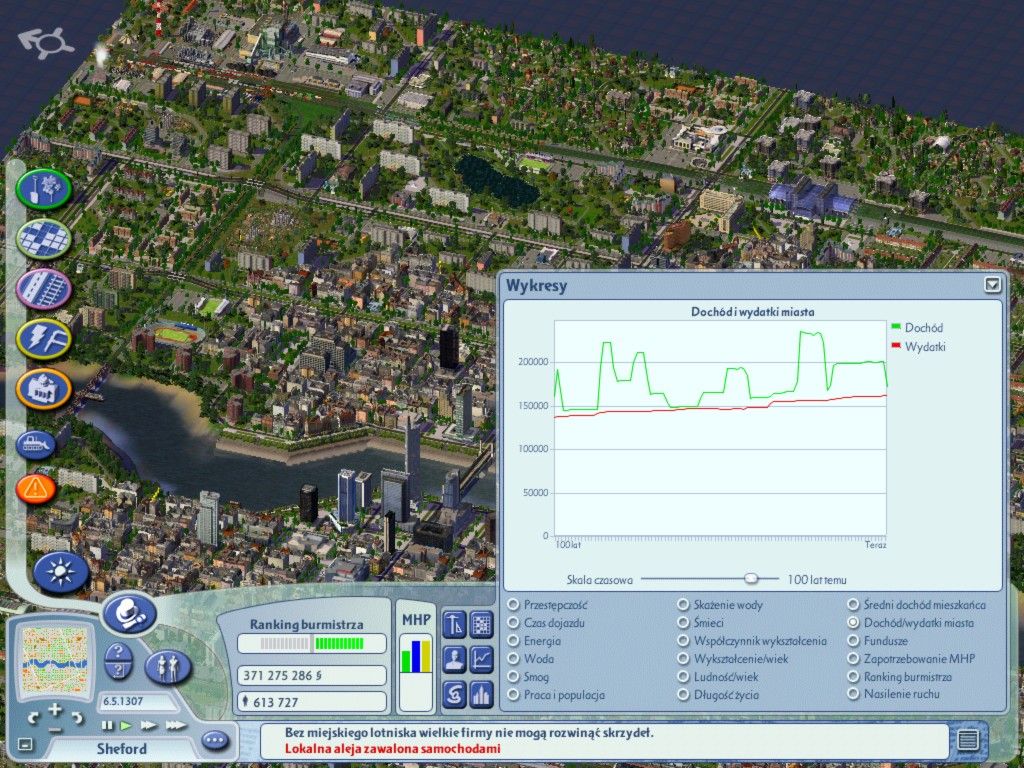Open the emergency dispatch tool
This screenshot has height=768, width=1024.
[x=35, y=488]
